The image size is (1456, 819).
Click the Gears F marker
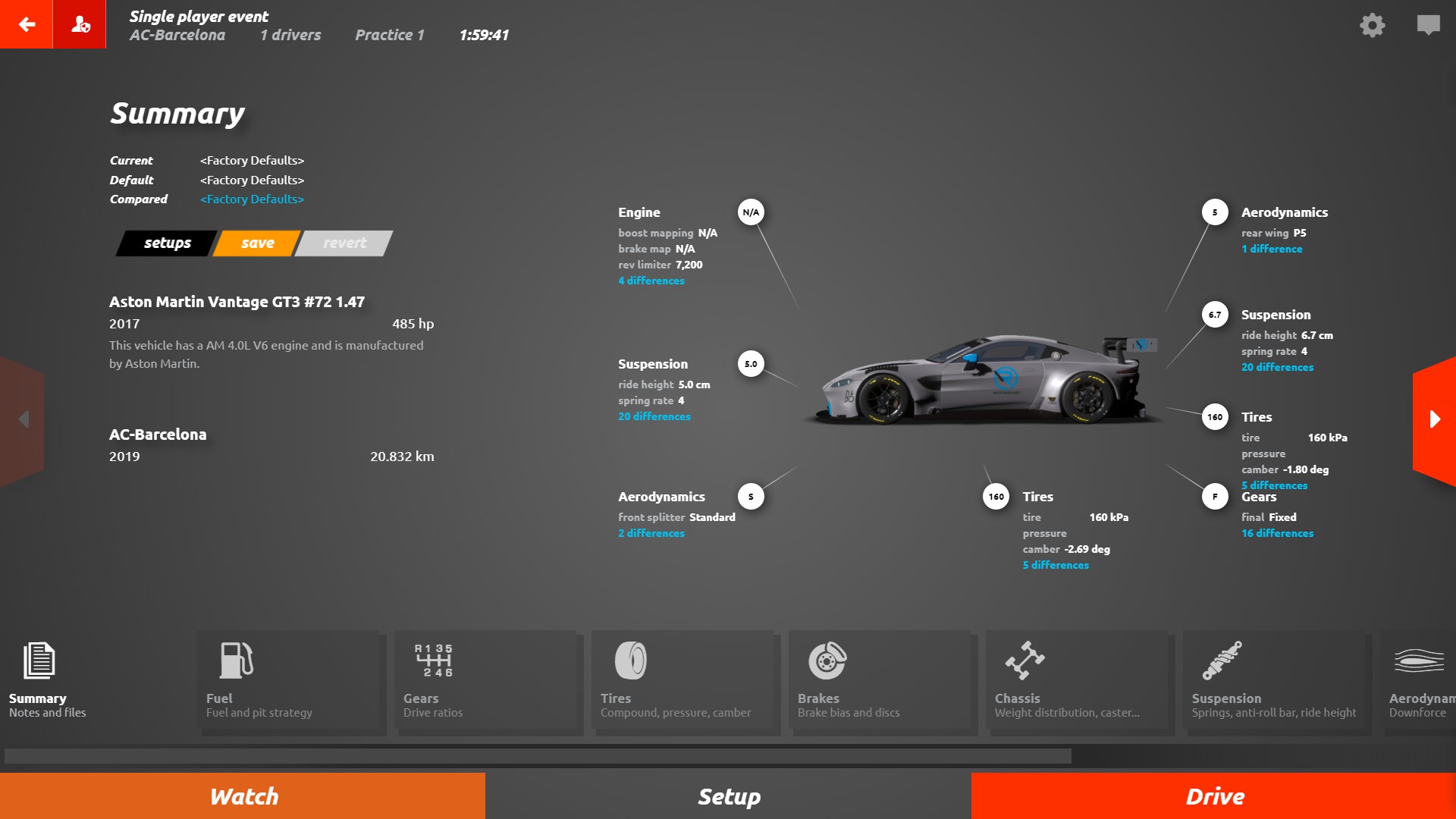click(x=1215, y=497)
